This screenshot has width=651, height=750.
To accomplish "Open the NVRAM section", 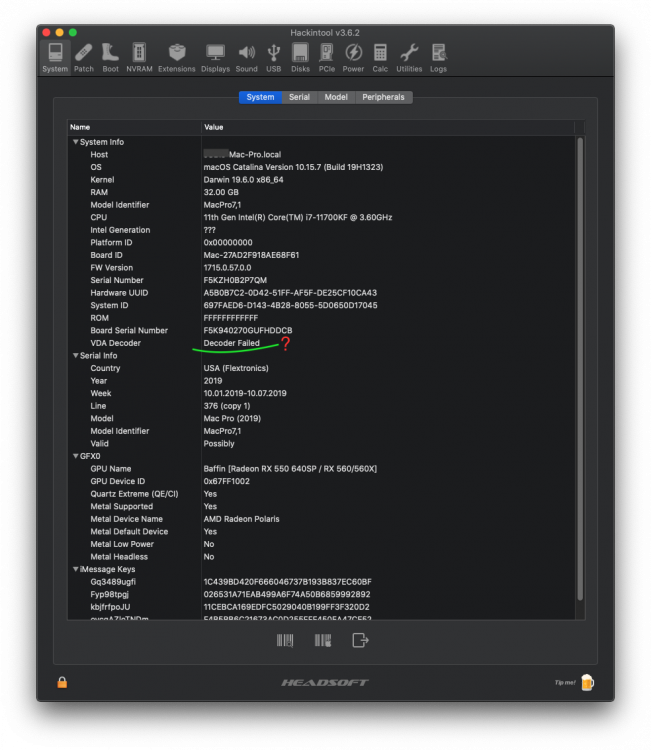I will point(139,58).
